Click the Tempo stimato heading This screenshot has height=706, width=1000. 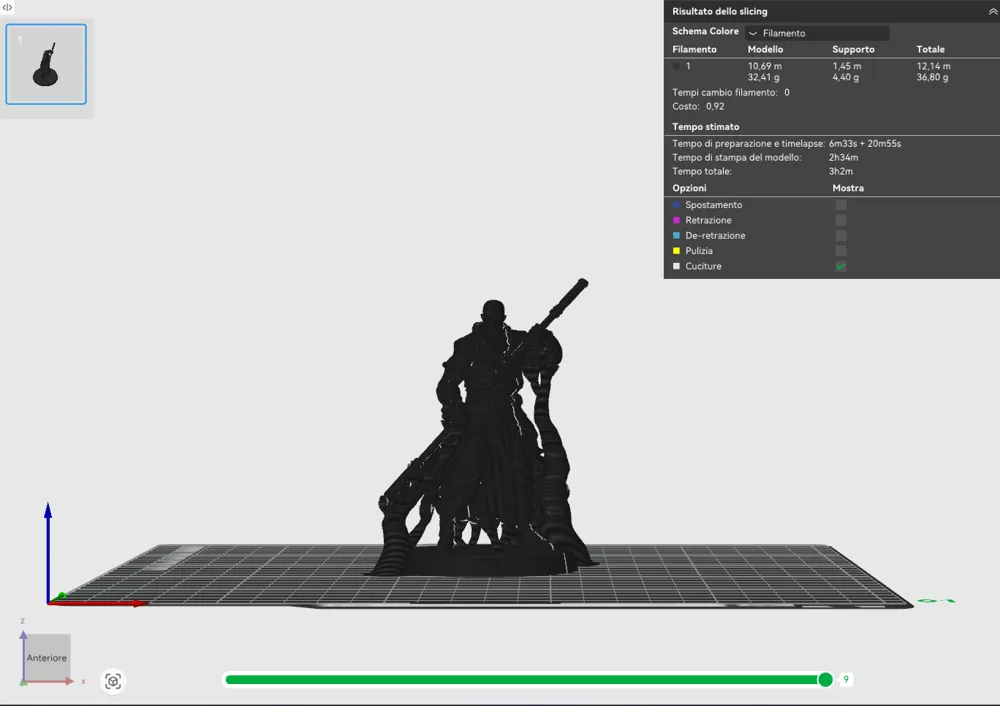(x=705, y=127)
